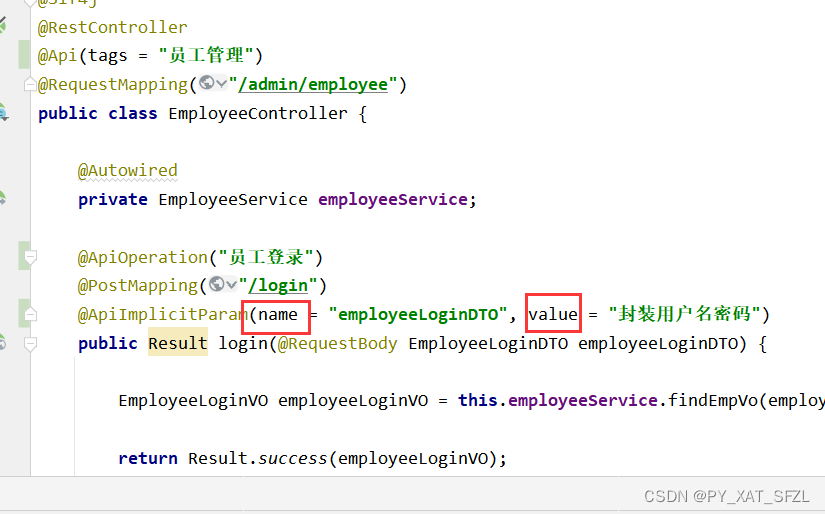Click the 'return' keyword
Viewport: 825px width, 514px height.
coord(148,458)
